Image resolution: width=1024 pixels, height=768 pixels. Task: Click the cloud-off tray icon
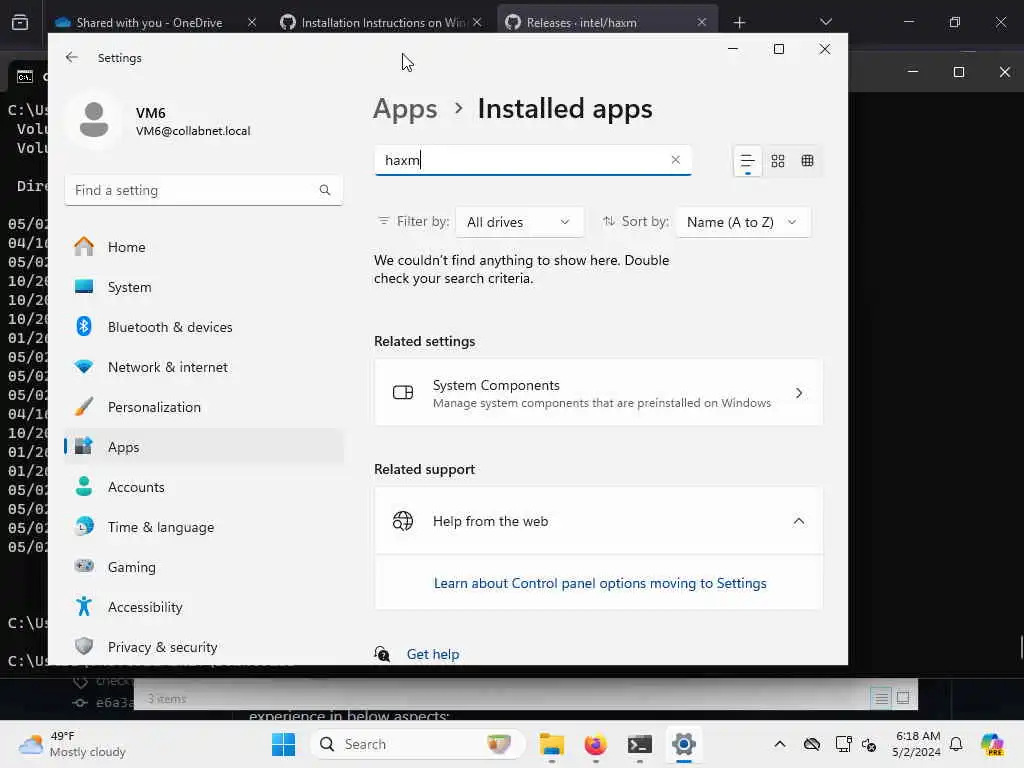812,744
